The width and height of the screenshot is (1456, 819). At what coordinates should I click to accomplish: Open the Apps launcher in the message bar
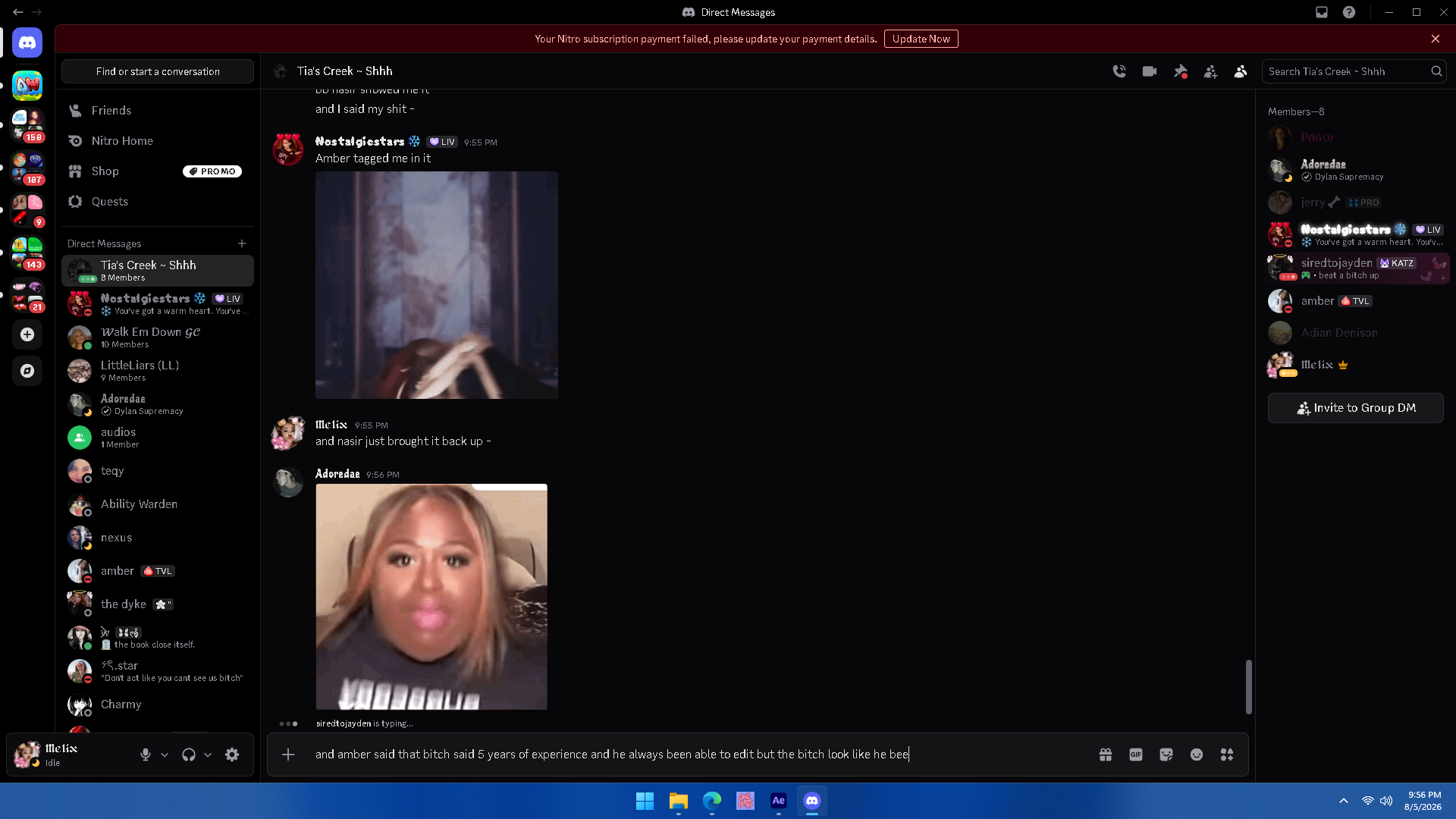coord(1227,755)
